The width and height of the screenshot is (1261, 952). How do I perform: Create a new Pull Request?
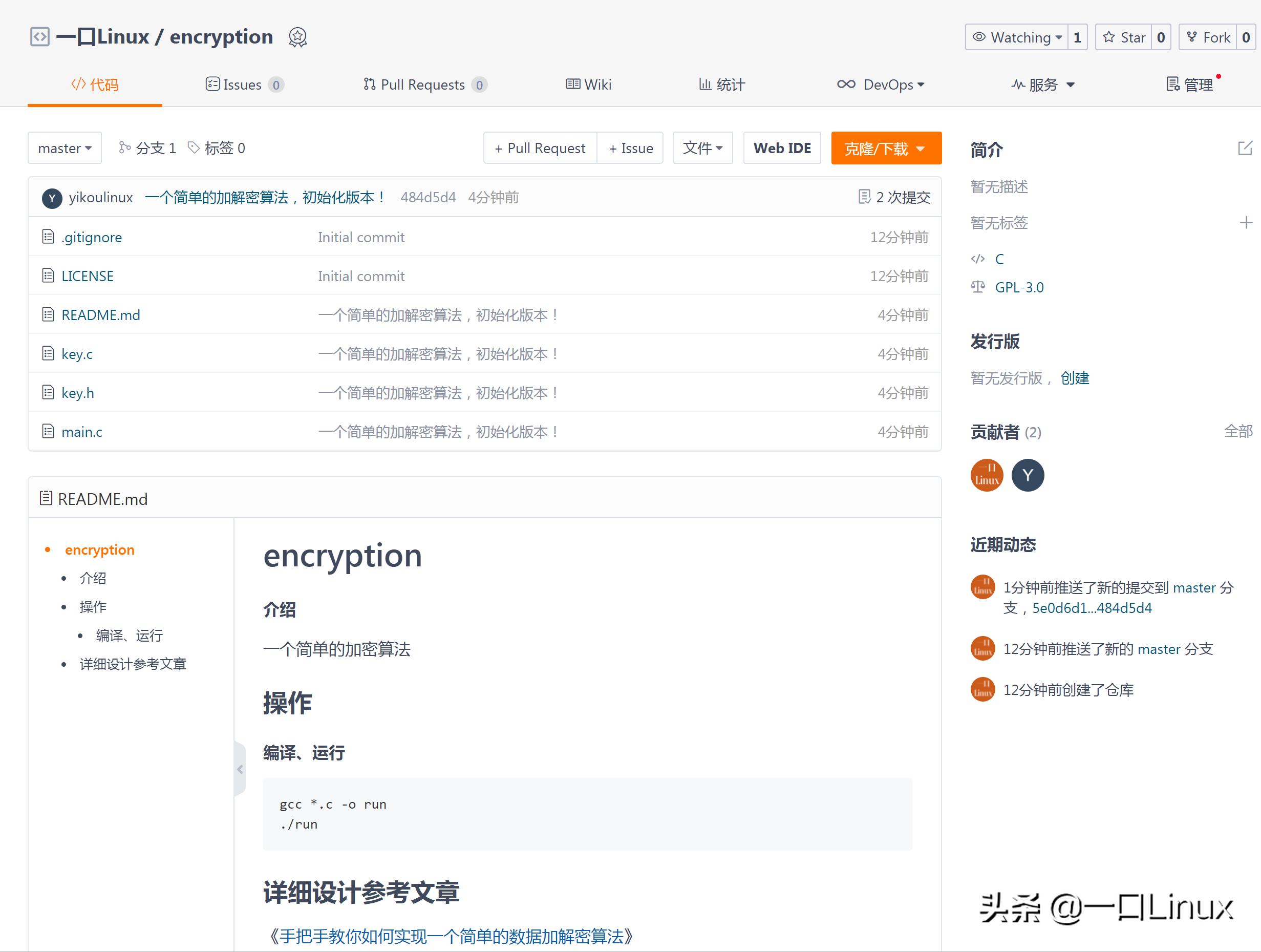point(539,147)
